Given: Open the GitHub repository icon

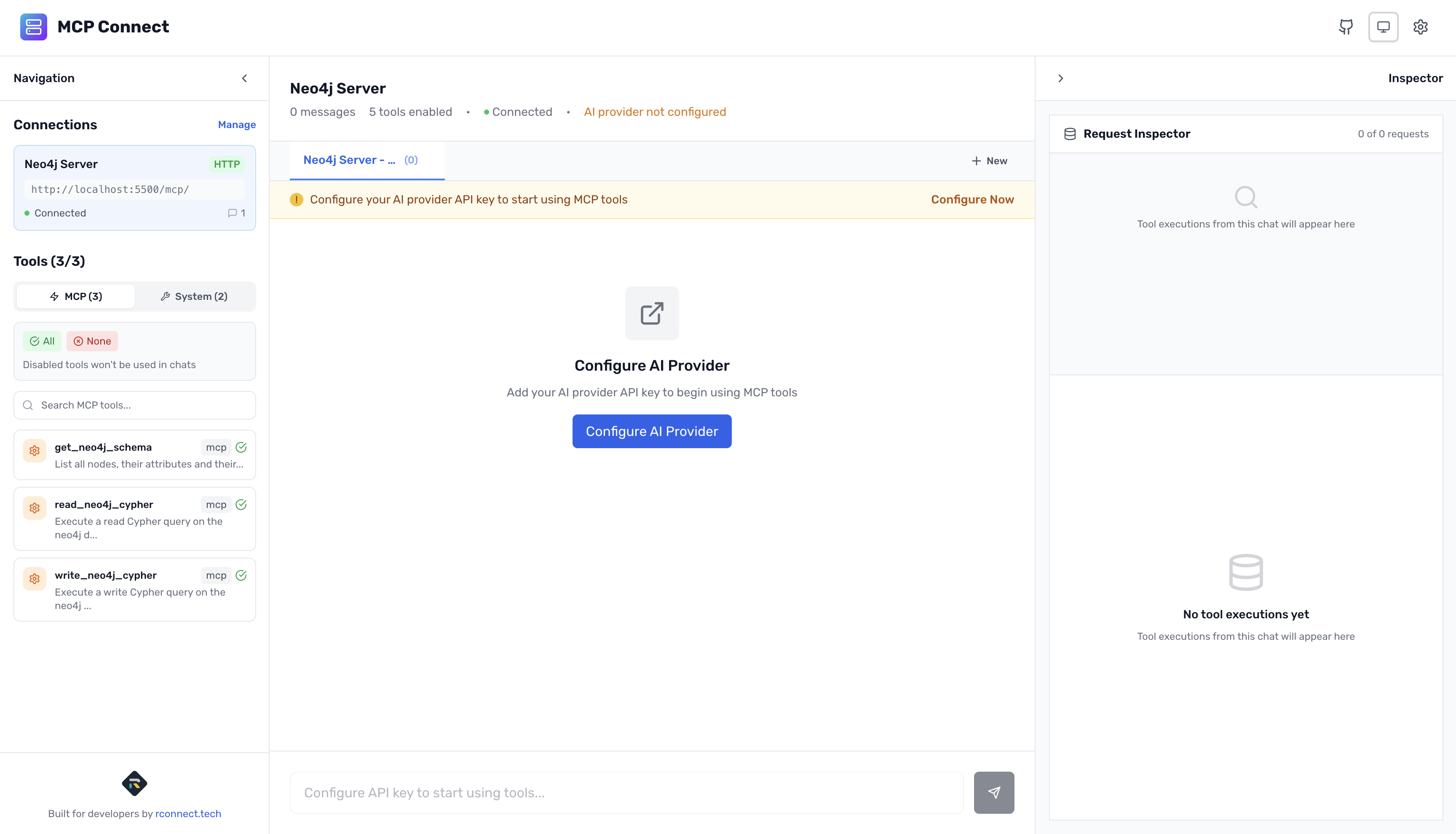Looking at the screenshot, I should click(x=1346, y=27).
